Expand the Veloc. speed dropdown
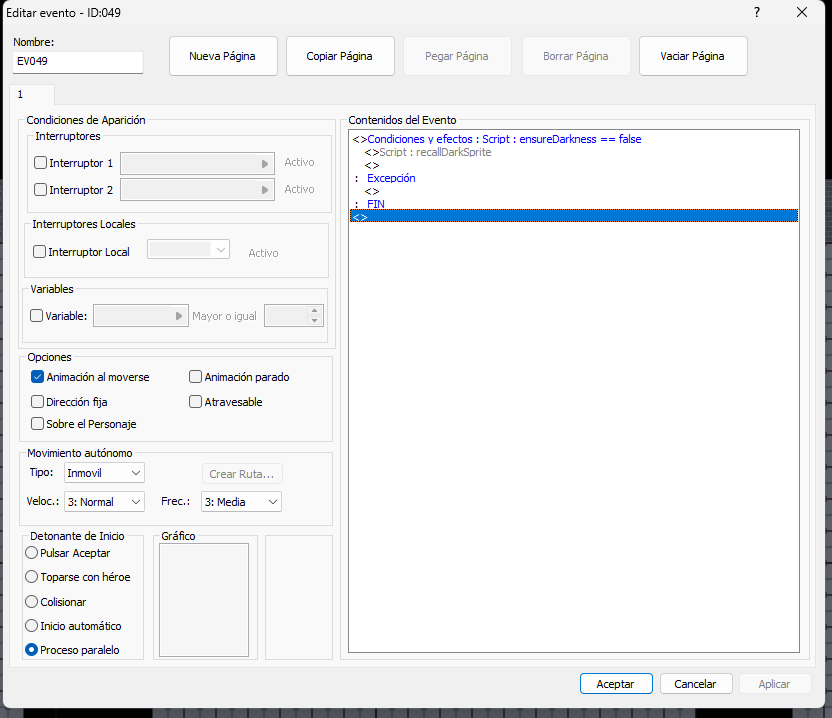This screenshot has width=832, height=718. coord(104,502)
